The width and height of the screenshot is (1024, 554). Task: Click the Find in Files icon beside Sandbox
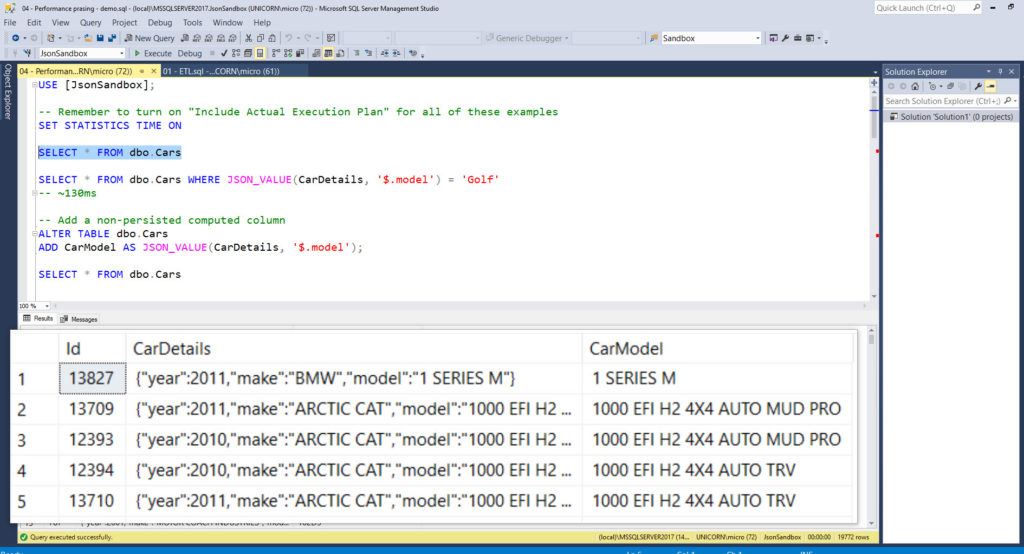click(x=654, y=38)
